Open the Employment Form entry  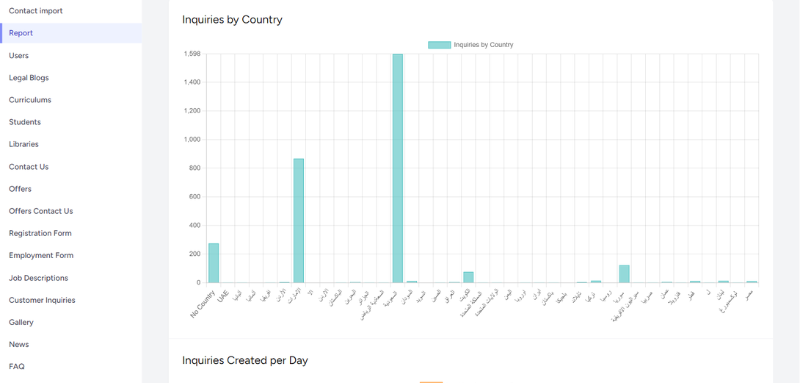(x=41, y=256)
